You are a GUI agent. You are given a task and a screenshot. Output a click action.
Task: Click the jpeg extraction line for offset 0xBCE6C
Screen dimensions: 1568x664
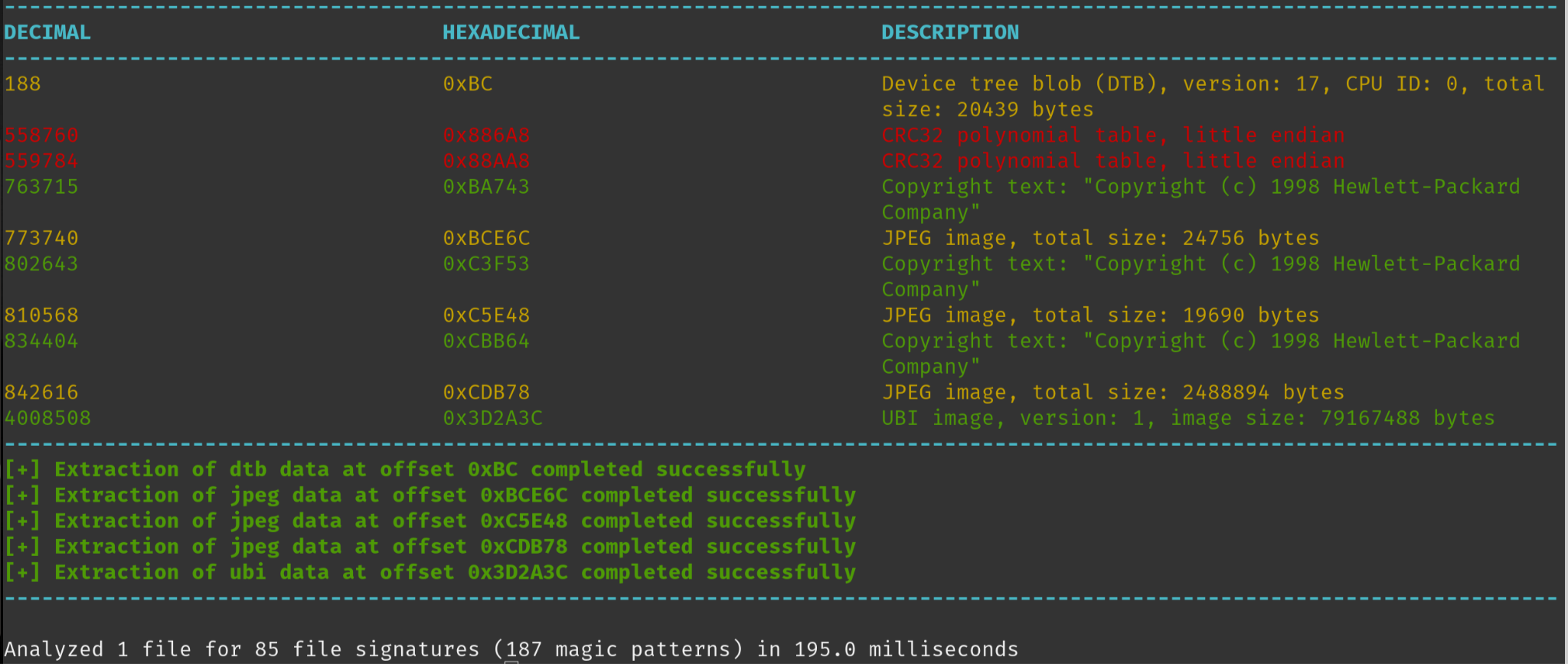click(x=430, y=496)
